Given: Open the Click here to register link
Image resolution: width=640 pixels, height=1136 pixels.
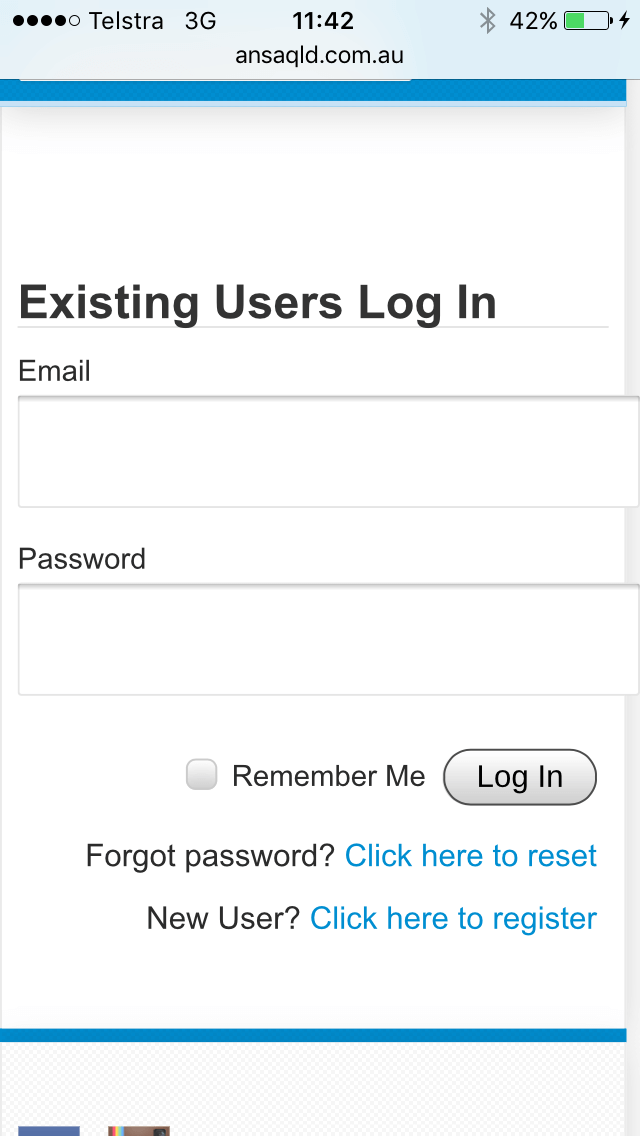Looking at the screenshot, I should [x=453, y=919].
